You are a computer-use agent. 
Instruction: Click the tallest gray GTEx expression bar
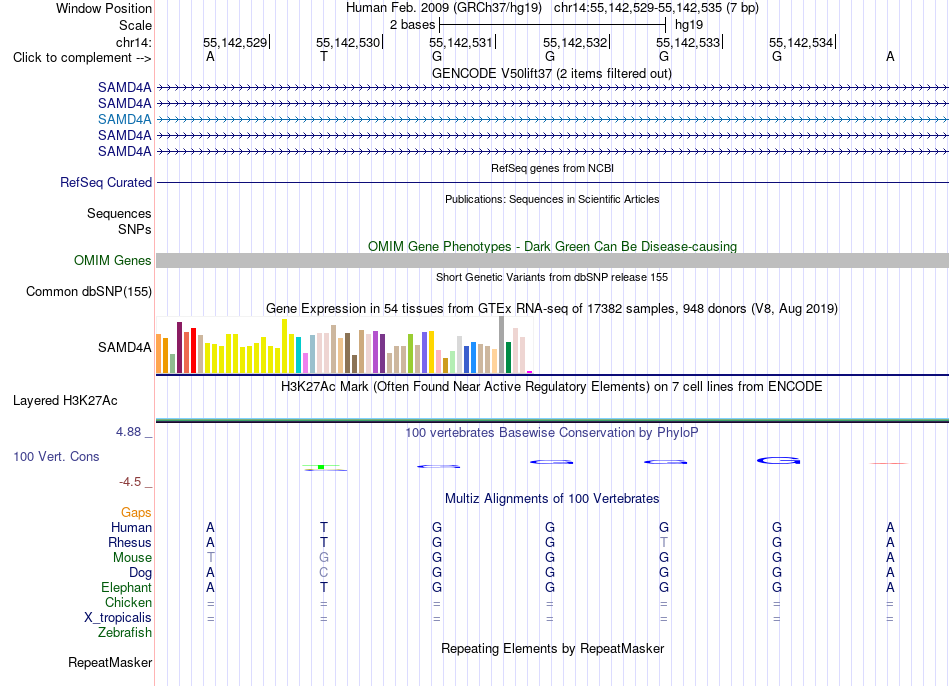point(502,344)
